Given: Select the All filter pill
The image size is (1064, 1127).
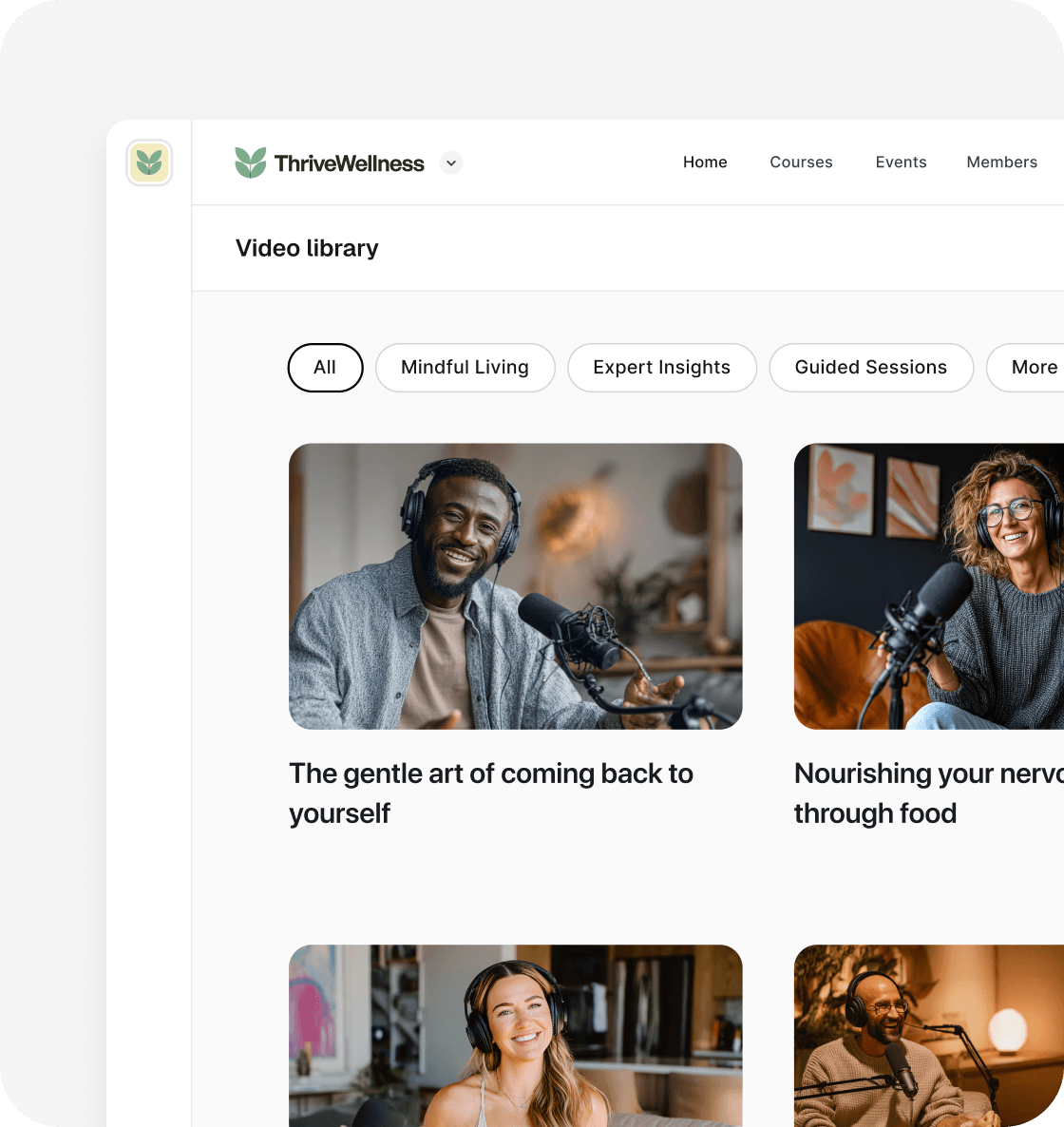Looking at the screenshot, I should coord(326,368).
